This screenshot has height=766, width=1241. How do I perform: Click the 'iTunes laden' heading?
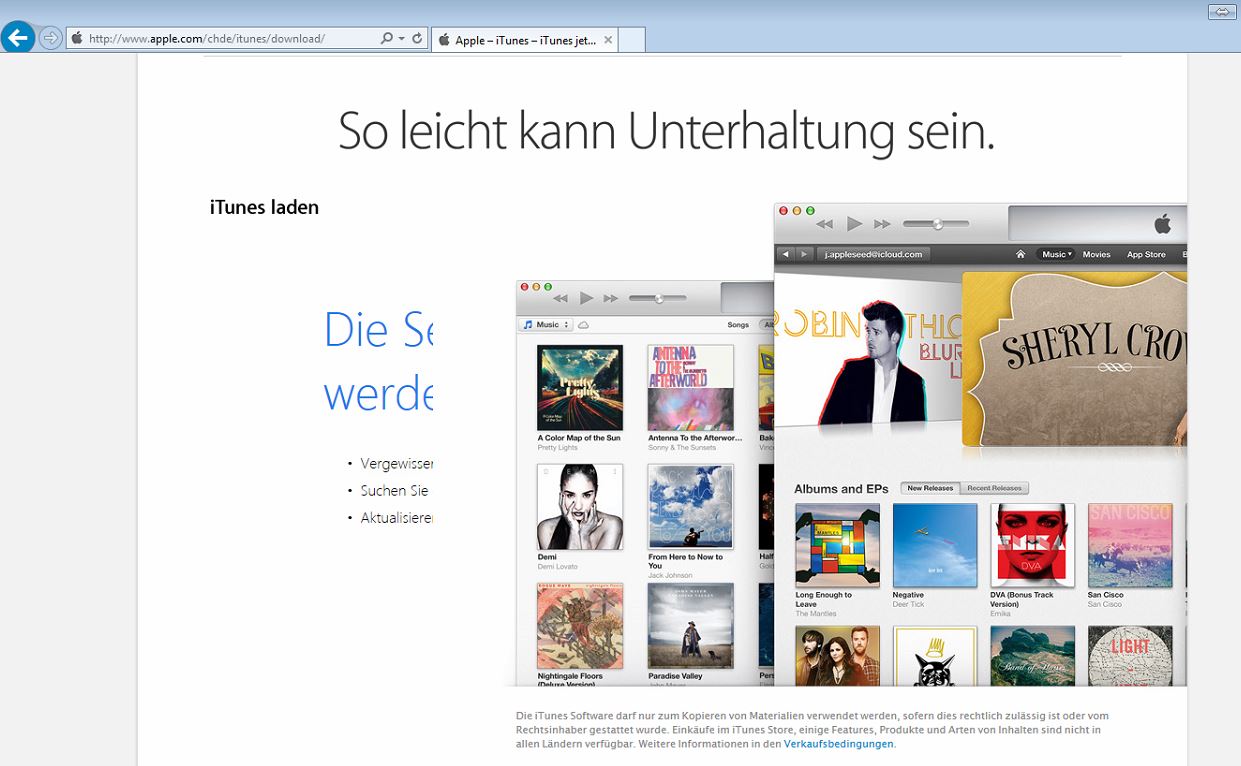[x=264, y=207]
